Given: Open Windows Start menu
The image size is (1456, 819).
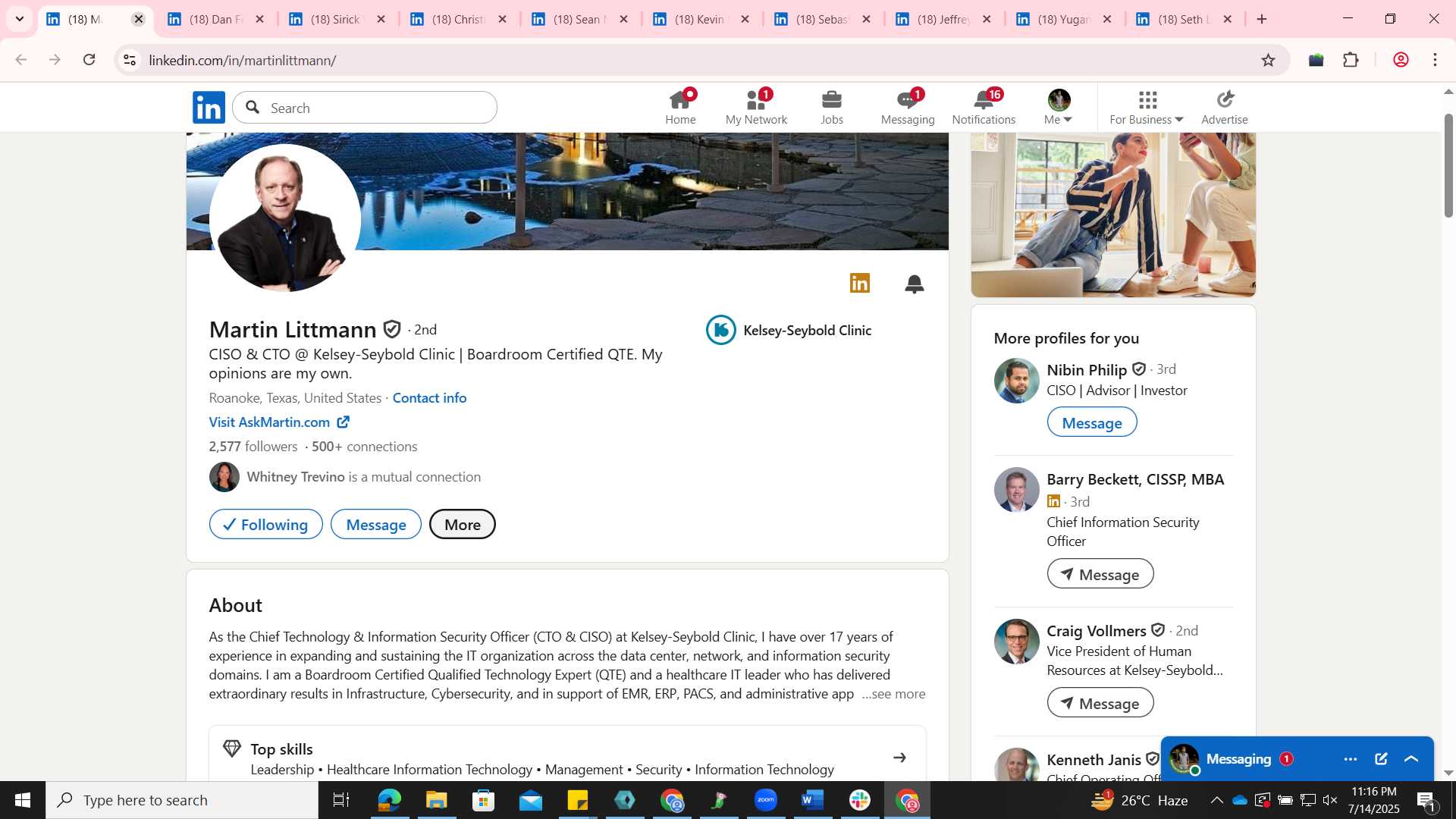Looking at the screenshot, I should [23, 800].
